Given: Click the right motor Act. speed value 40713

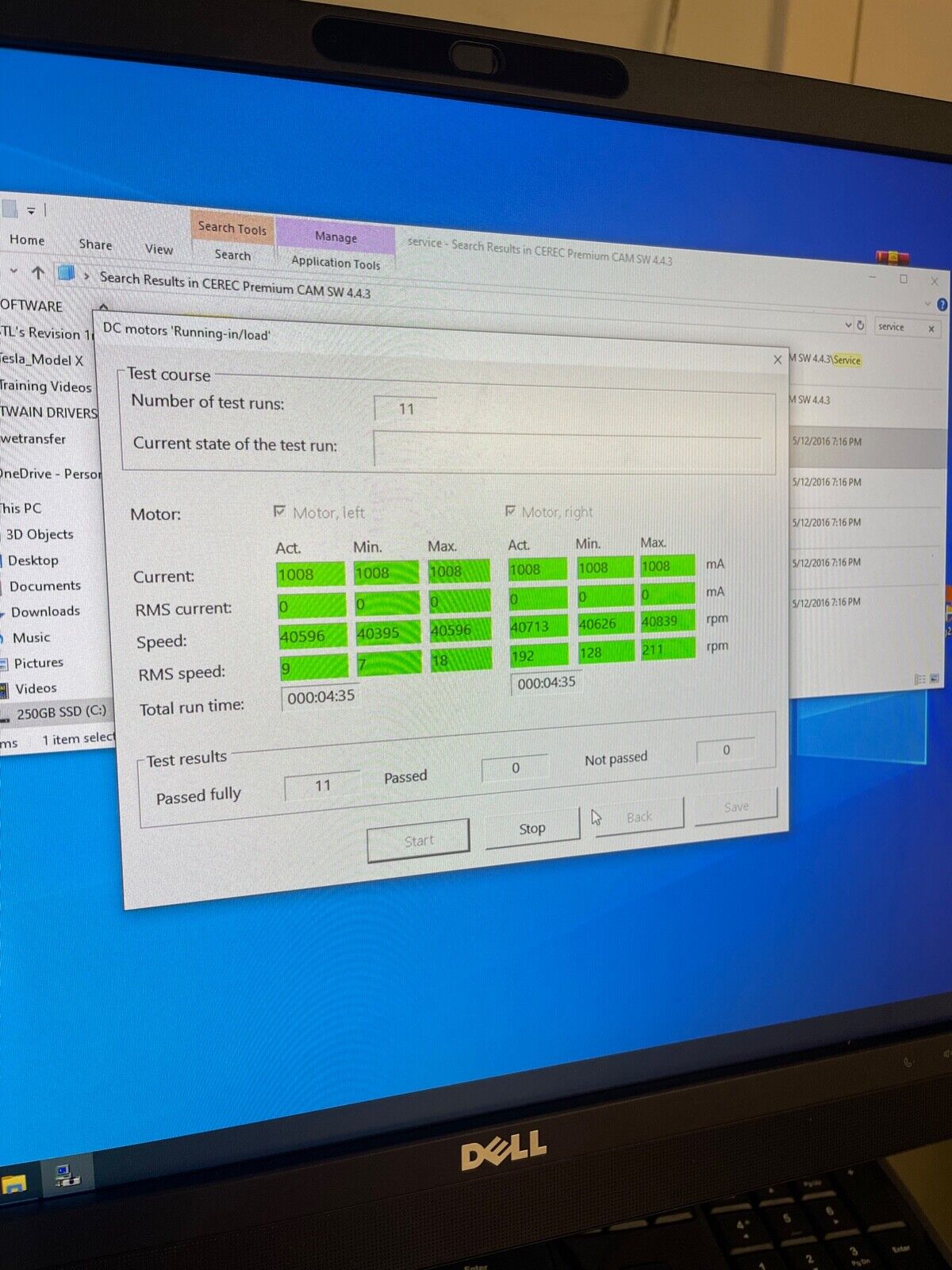Looking at the screenshot, I should click(x=539, y=627).
